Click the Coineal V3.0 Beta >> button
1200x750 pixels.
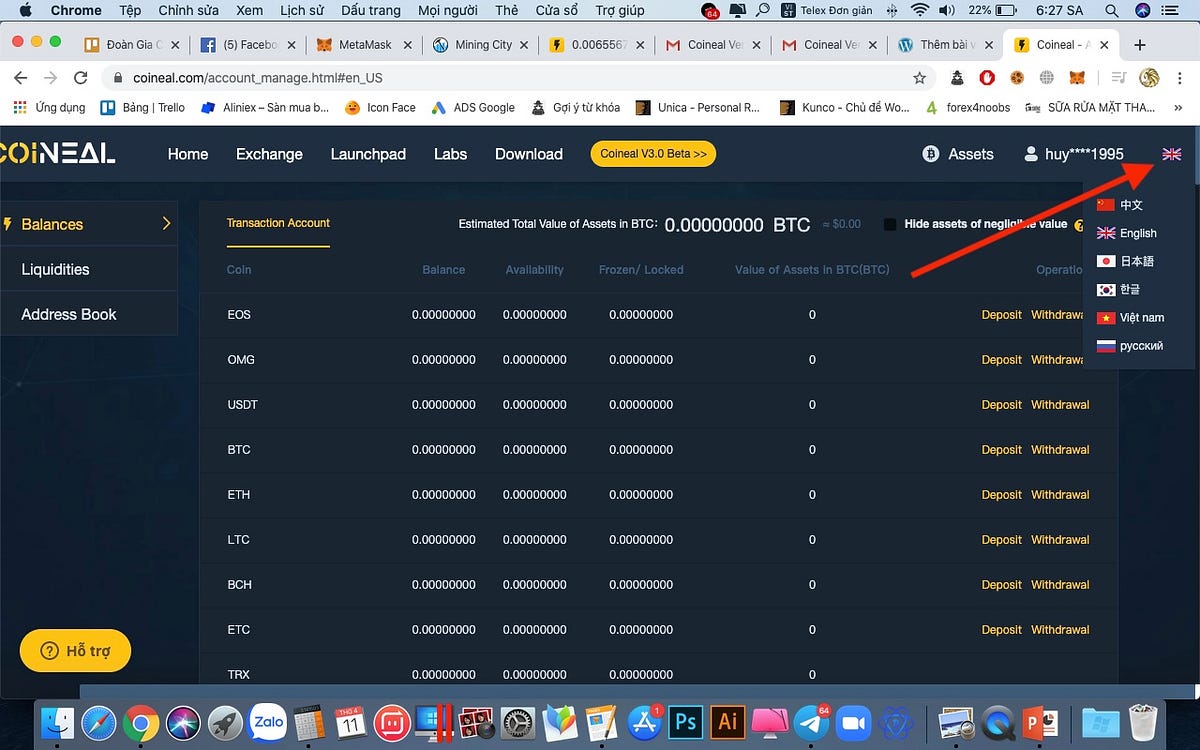653,154
